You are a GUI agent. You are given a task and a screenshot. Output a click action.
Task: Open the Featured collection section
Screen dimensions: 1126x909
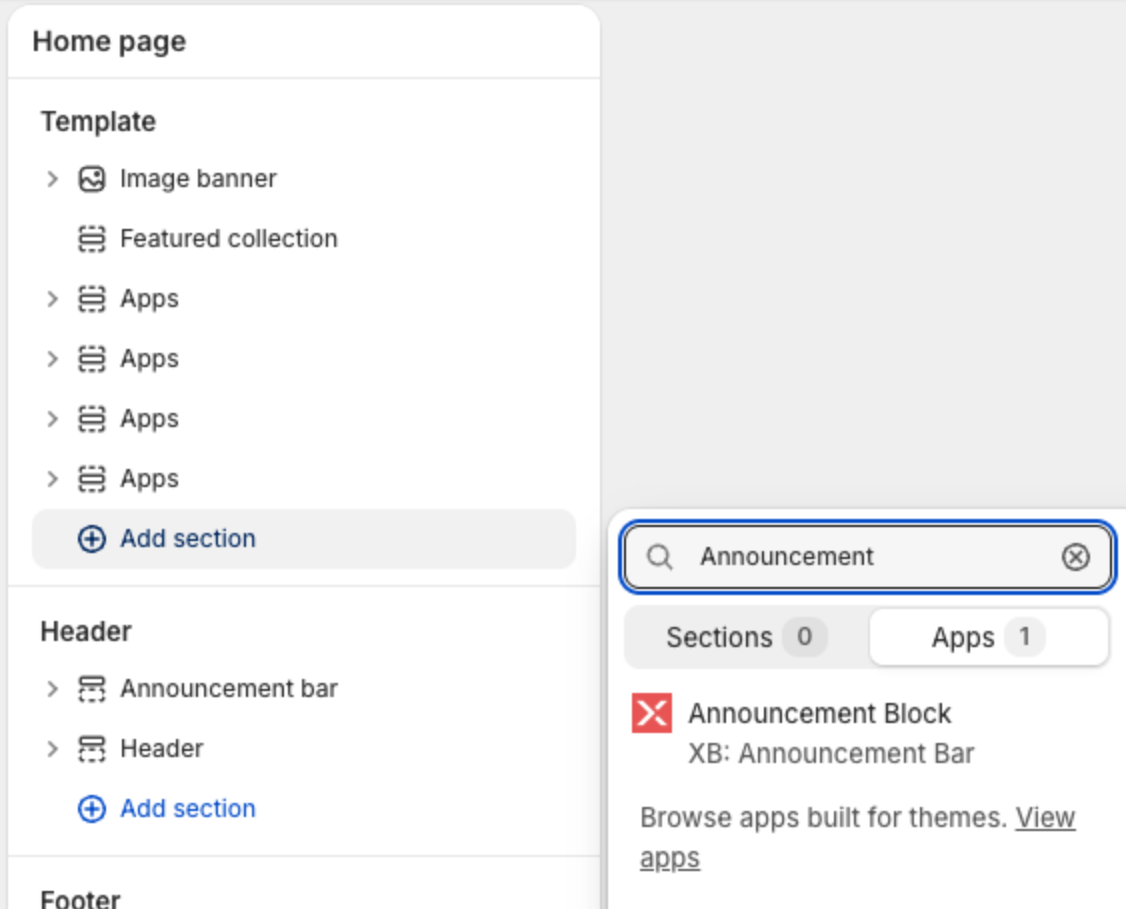[x=228, y=238]
